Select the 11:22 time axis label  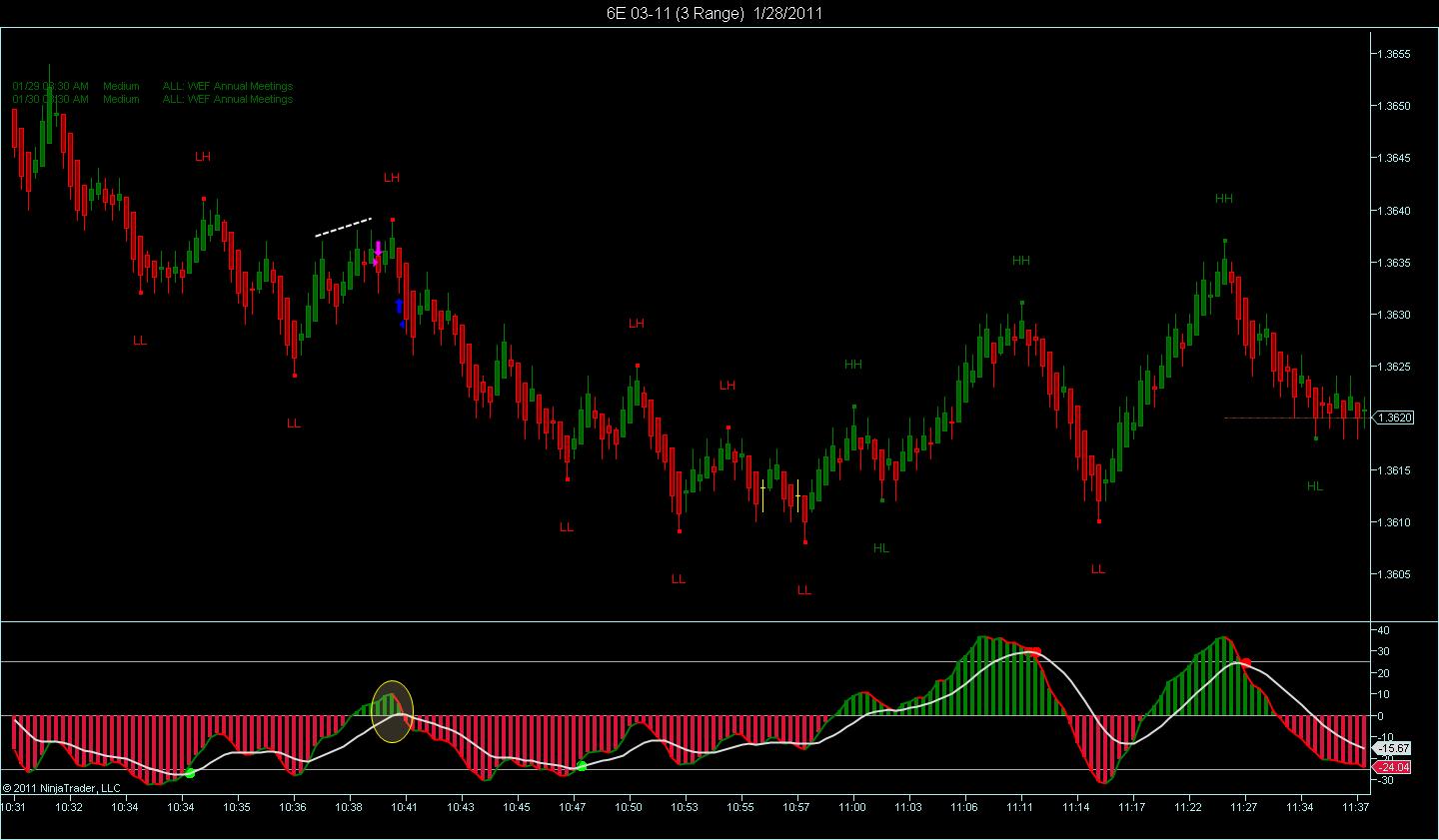tap(1189, 806)
